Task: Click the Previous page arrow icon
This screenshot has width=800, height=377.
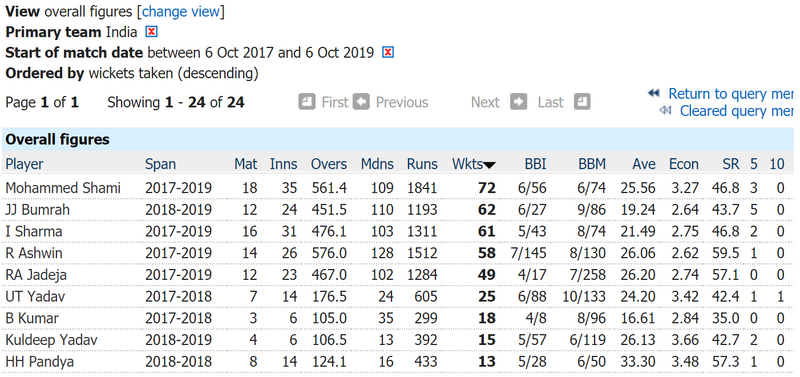Action: click(x=361, y=102)
